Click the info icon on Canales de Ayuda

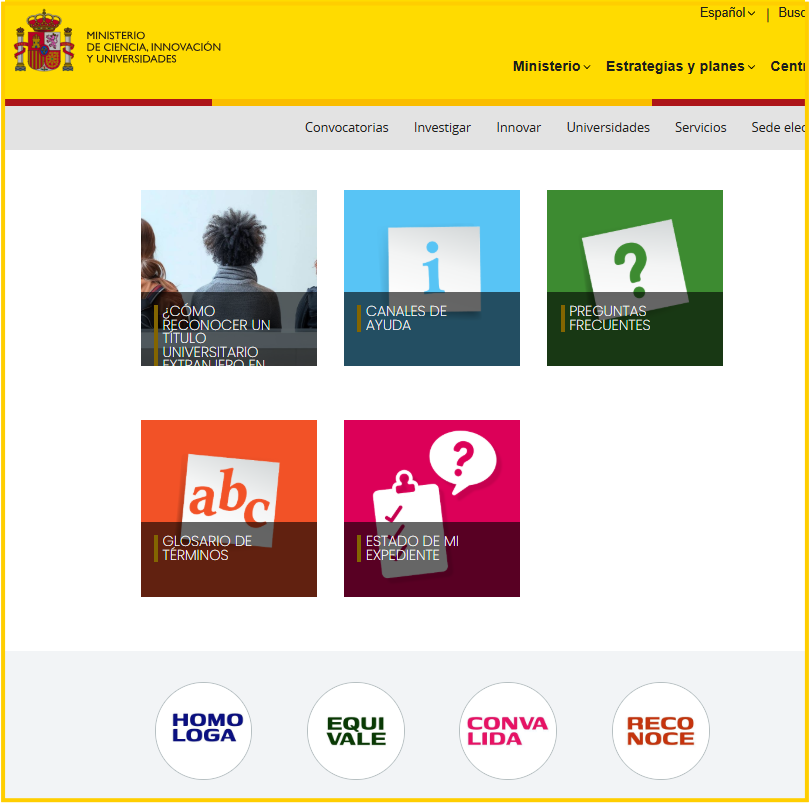coord(432,260)
